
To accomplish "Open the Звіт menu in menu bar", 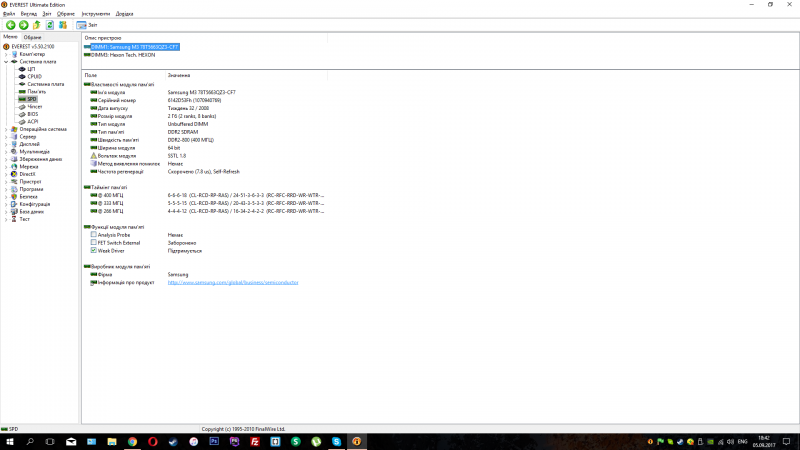I will pos(47,14).
